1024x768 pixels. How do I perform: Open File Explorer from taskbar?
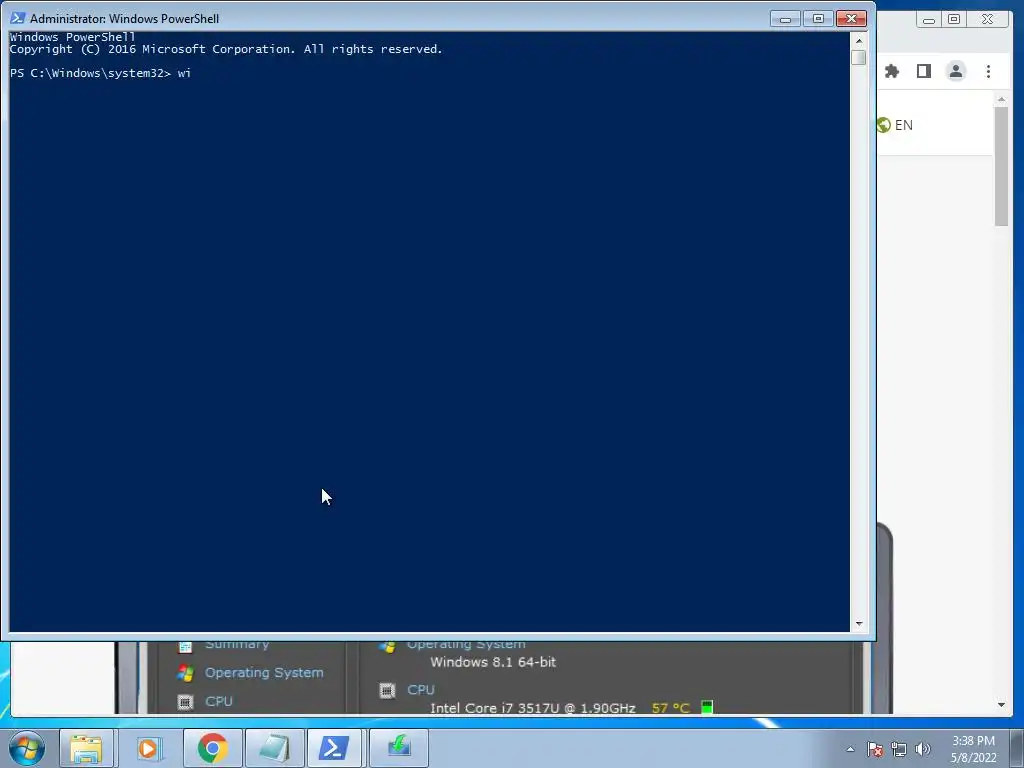87,748
